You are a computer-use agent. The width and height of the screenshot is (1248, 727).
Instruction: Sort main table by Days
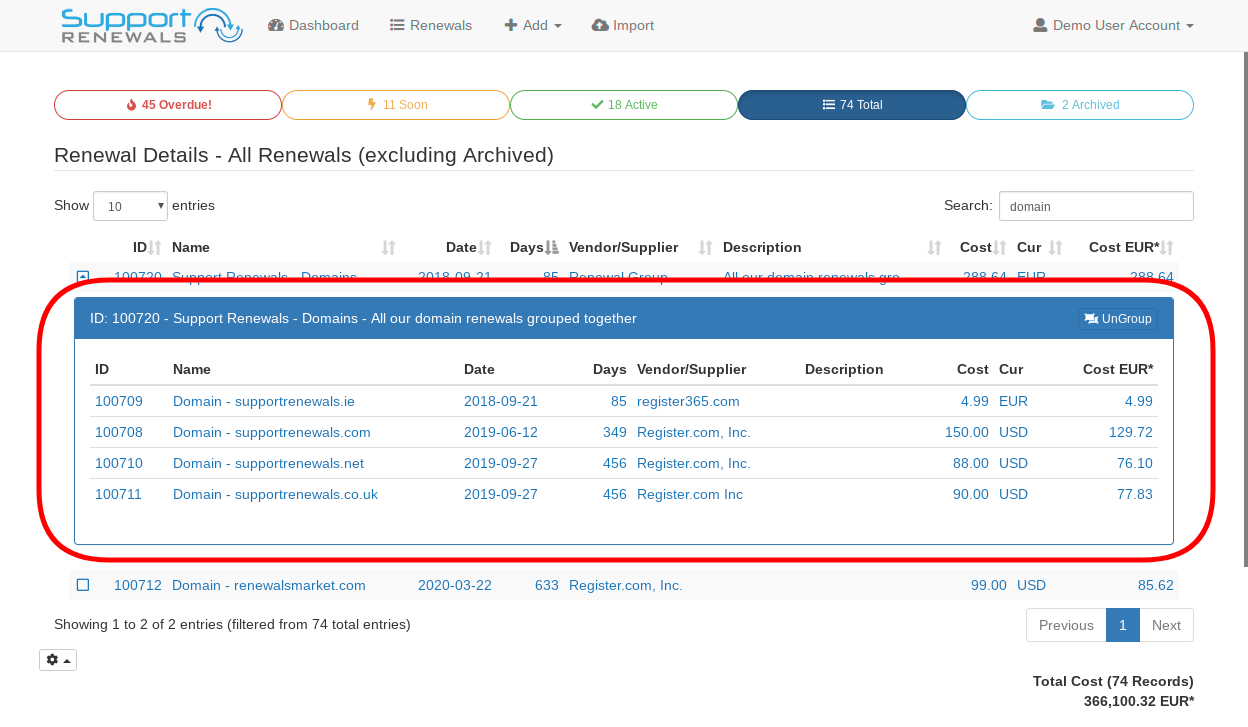click(x=534, y=247)
